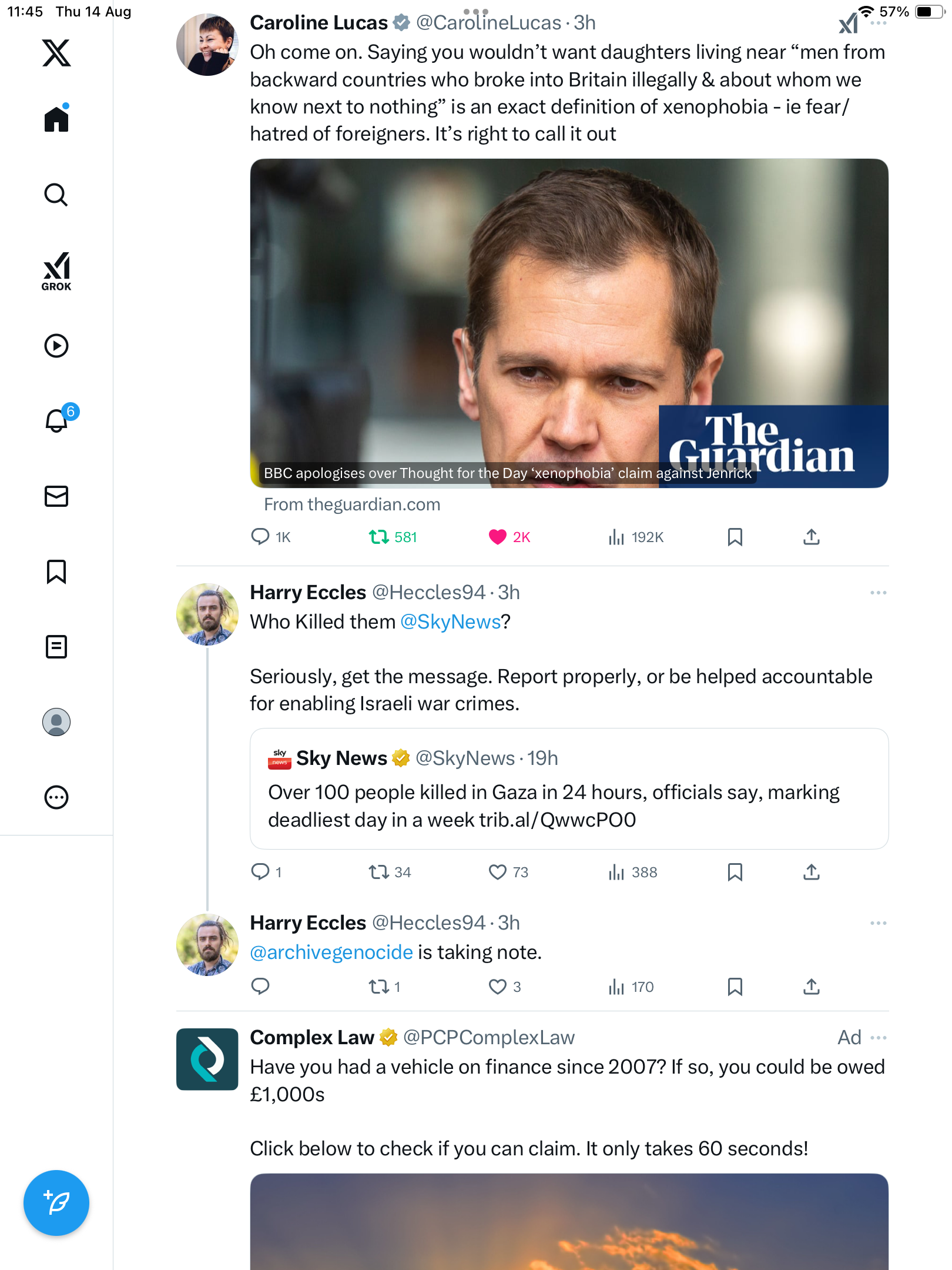
Task: Bookmark Harry Eccles' Sky News post
Action: (x=735, y=872)
